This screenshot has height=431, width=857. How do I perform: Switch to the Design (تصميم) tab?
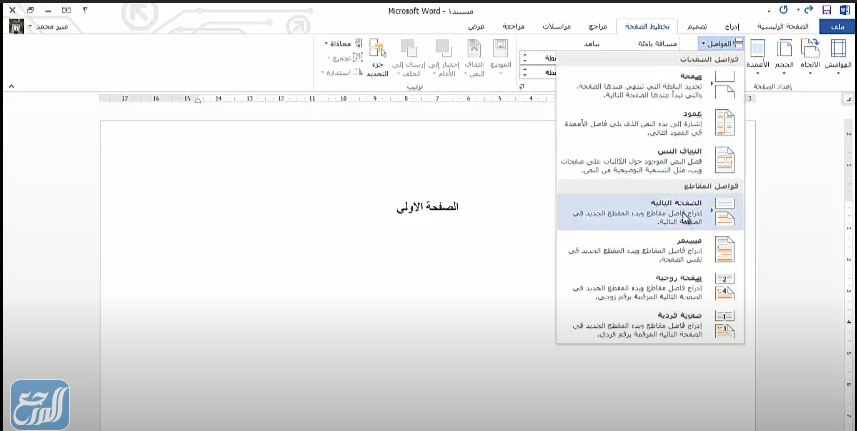696,26
